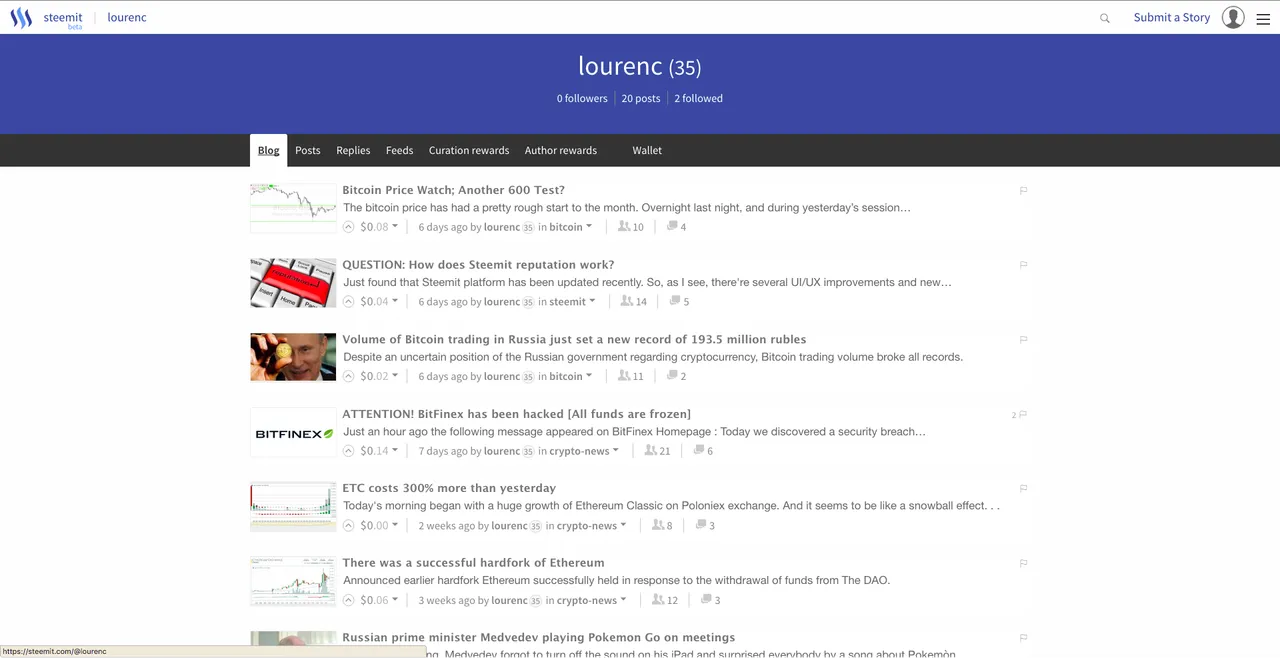Flag the ETC costs 300% post

click(x=1023, y=488)
